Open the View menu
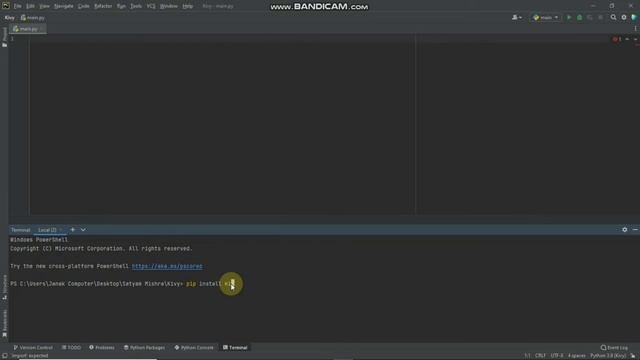Image resolution: width=640 pixels, height=360 pixels. pyautogui.click(x=44, y=6)
